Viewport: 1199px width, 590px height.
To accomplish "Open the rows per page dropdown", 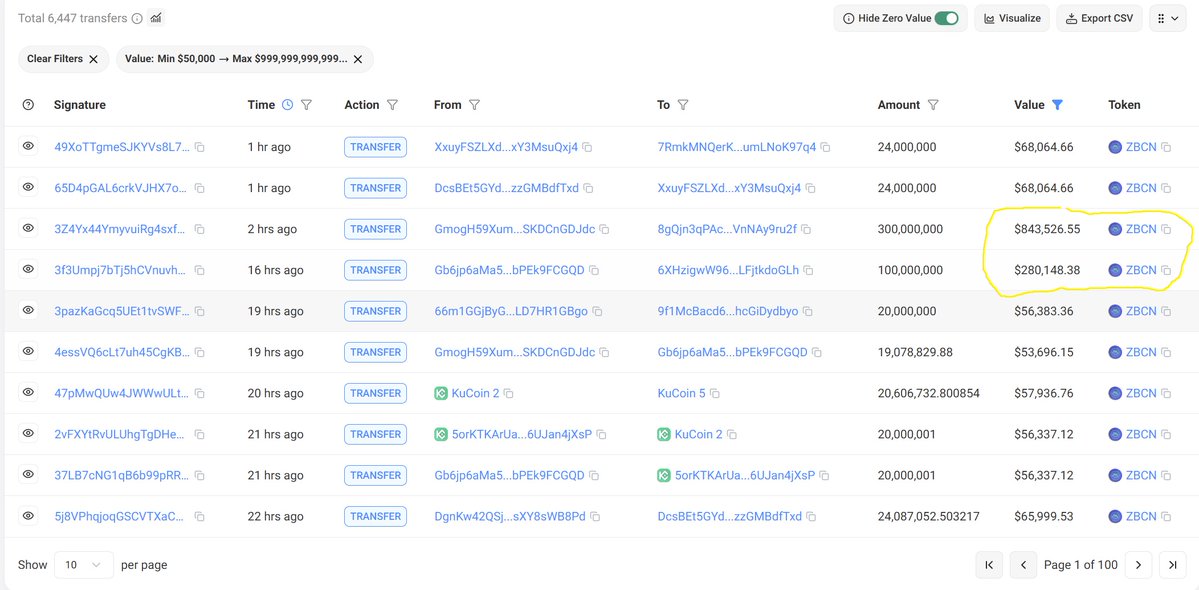I will [x=84, y=565].
